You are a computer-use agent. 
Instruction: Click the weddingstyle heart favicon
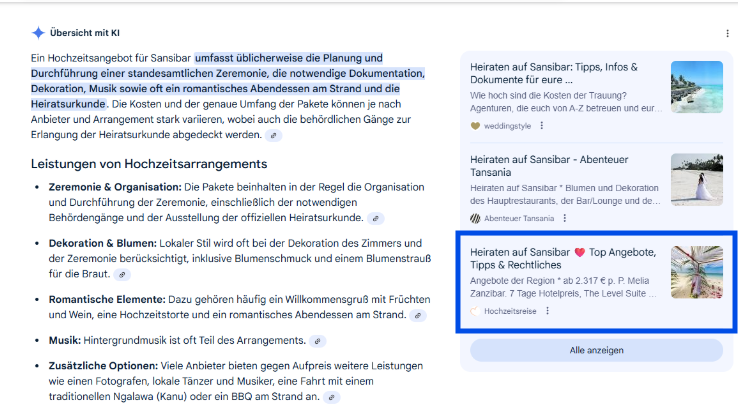point(475,126)
